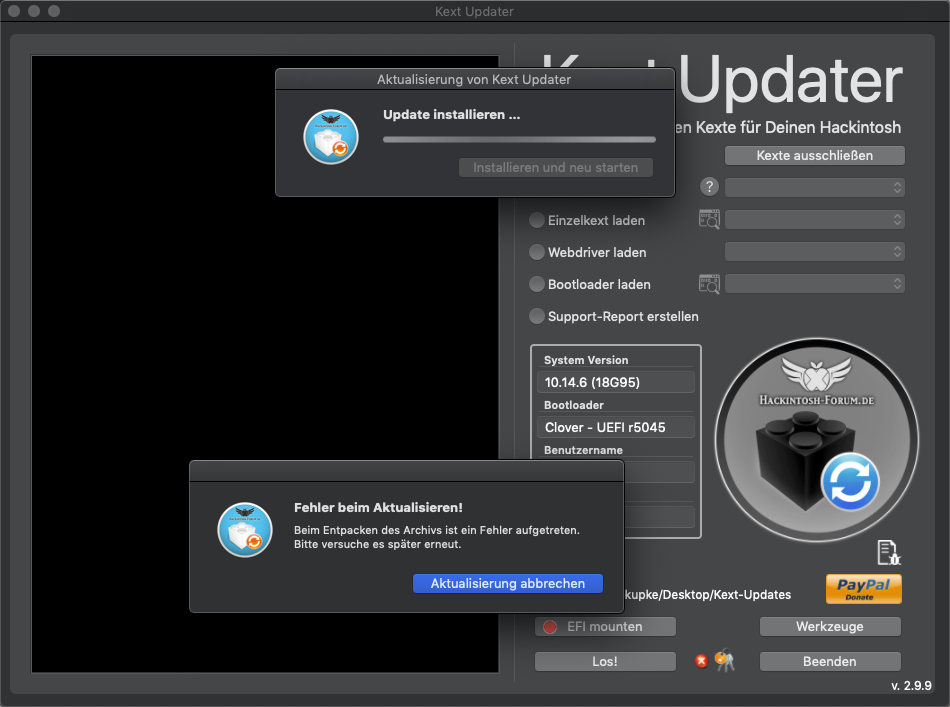Viewport: 950px width, 707px height.
Task: Click the Fehler beim Aktualisieren! heading
Action: coord(378,508)
